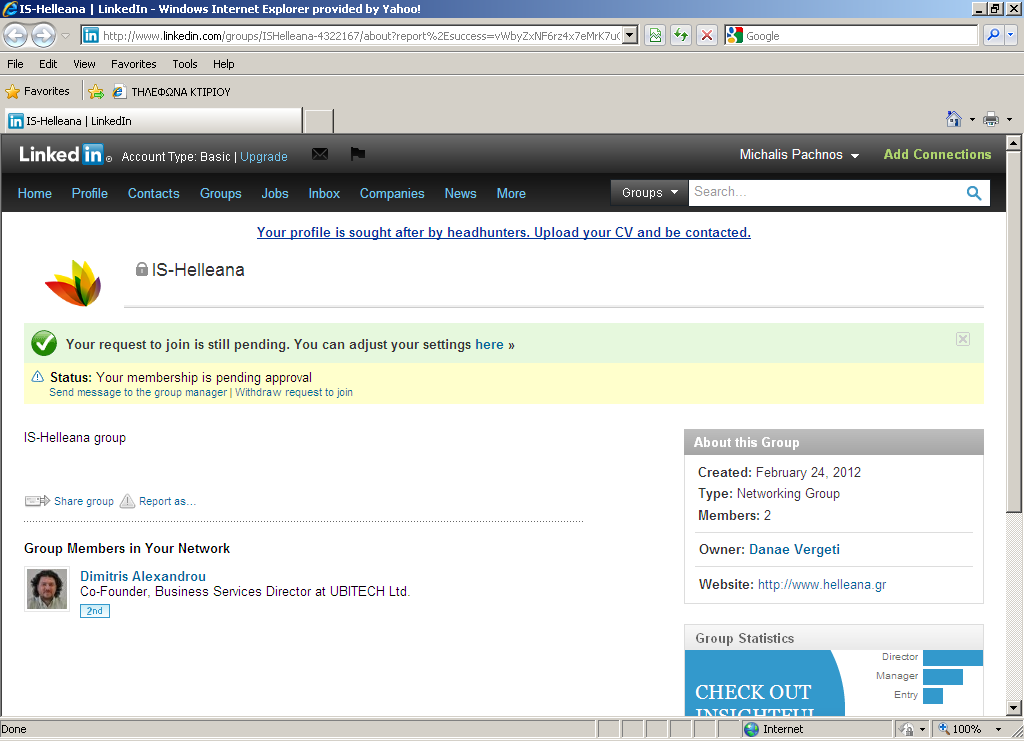
Task: Select the IS-Helleana | LinkedIn tab
Action: click(x=154, y=121)
